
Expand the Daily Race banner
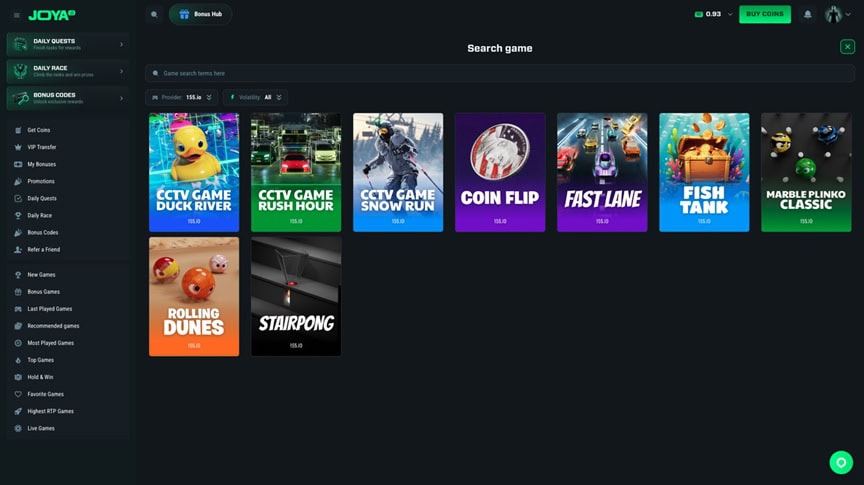click(68, 71)
